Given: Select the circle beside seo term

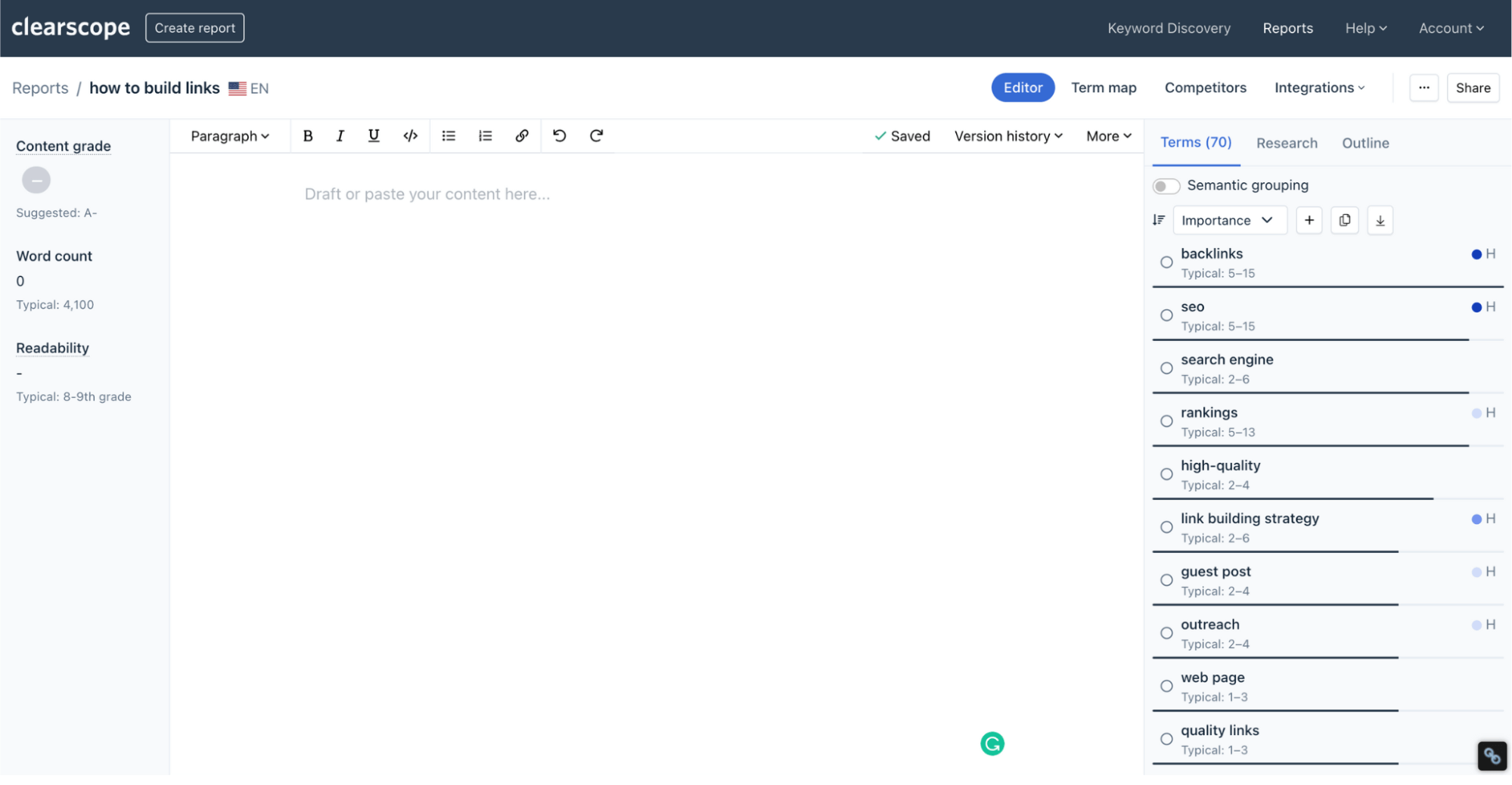Looking at the screenshot, I should (1166, 315).
